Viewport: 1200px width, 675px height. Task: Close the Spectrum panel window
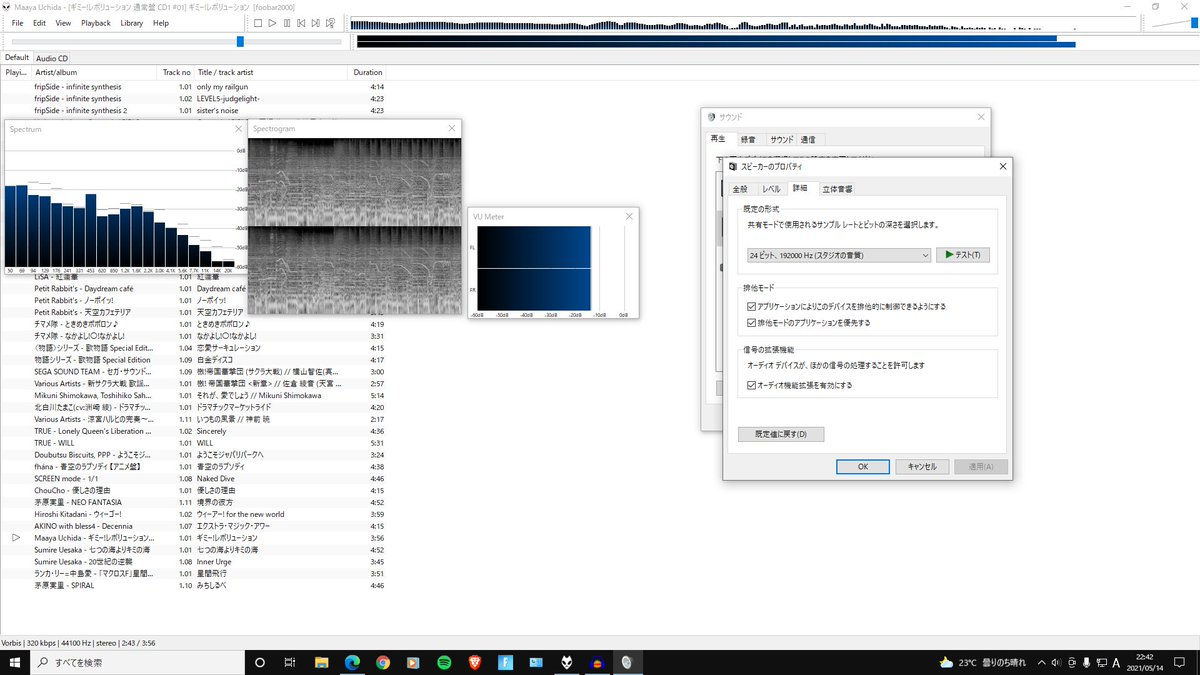238,129
